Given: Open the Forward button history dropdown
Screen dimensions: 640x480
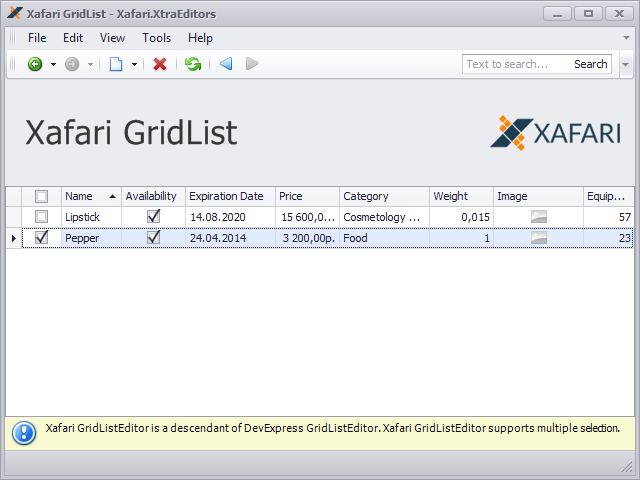Looking at the screenshot, I should [90, 64].
